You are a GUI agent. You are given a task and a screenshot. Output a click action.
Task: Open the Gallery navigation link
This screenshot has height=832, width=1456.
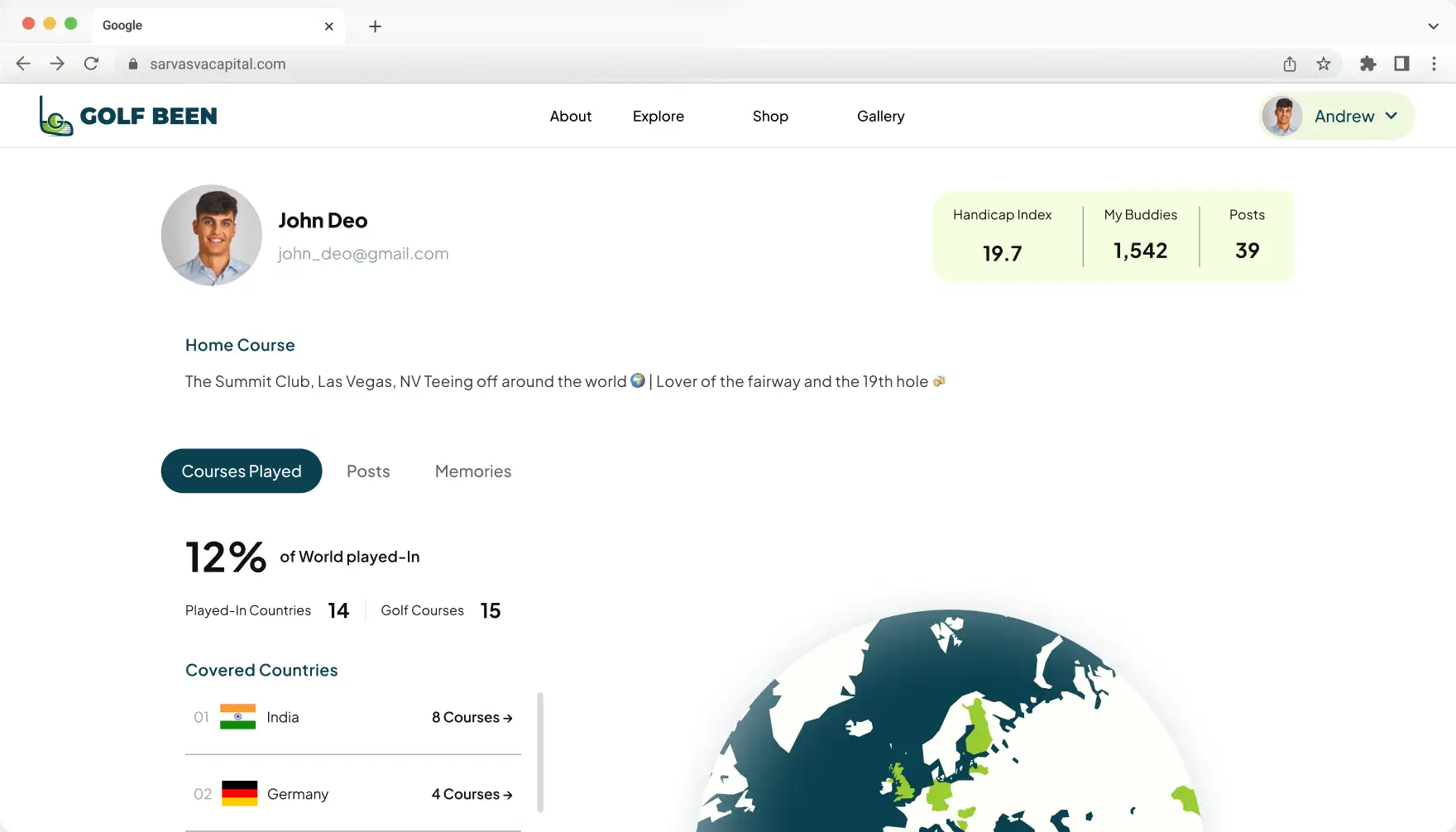coord(880,117)
